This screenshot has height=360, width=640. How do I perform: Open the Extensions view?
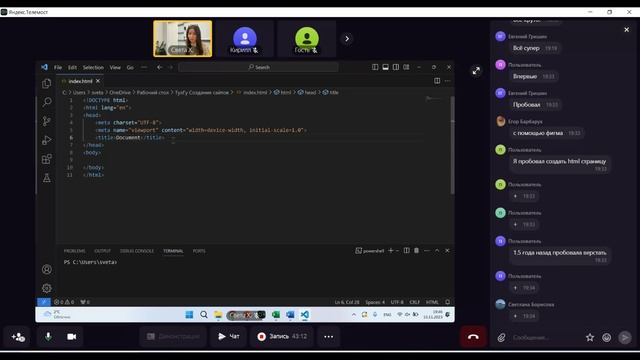coord(47,159)
